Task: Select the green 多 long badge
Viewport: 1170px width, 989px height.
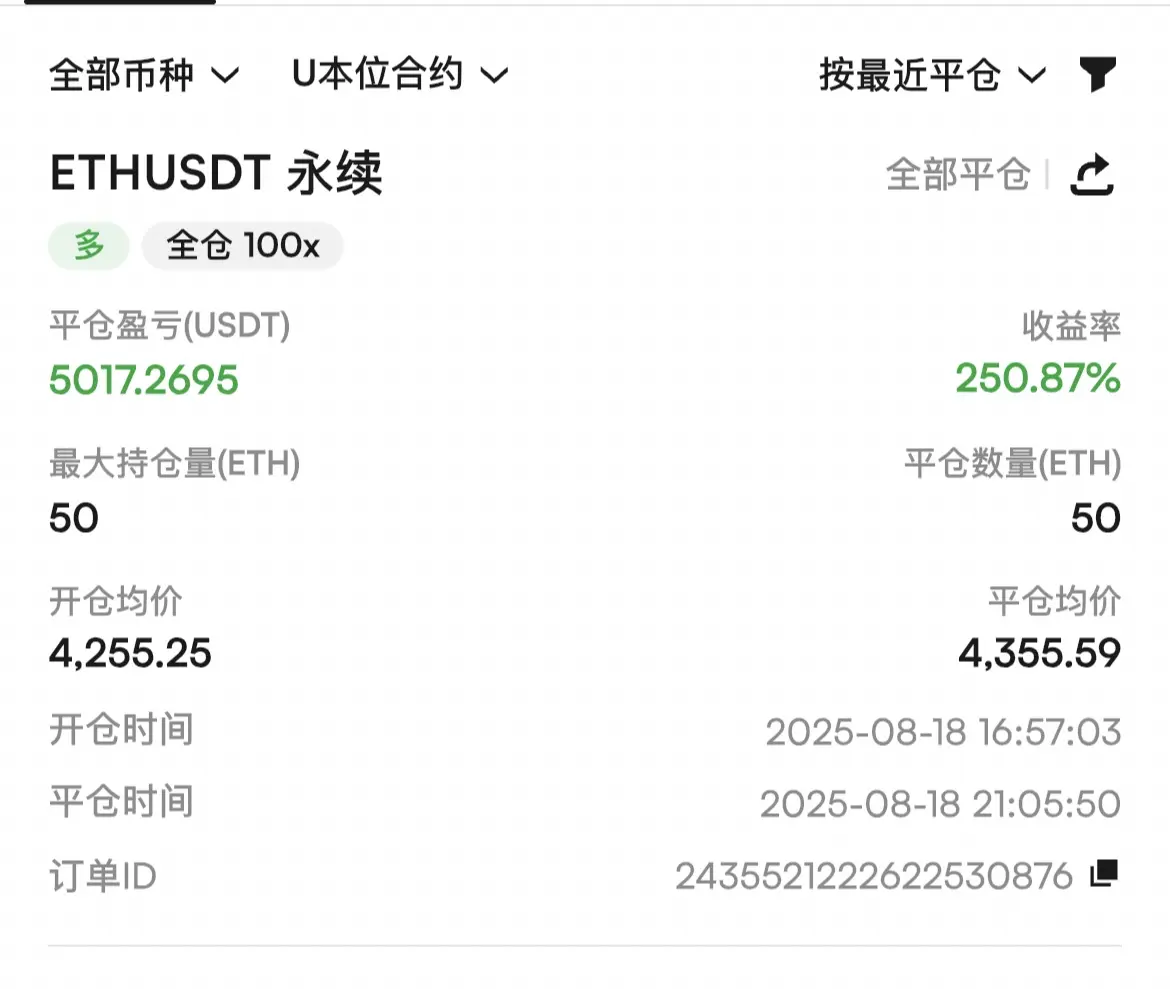Action: click(x=89, y=246)
